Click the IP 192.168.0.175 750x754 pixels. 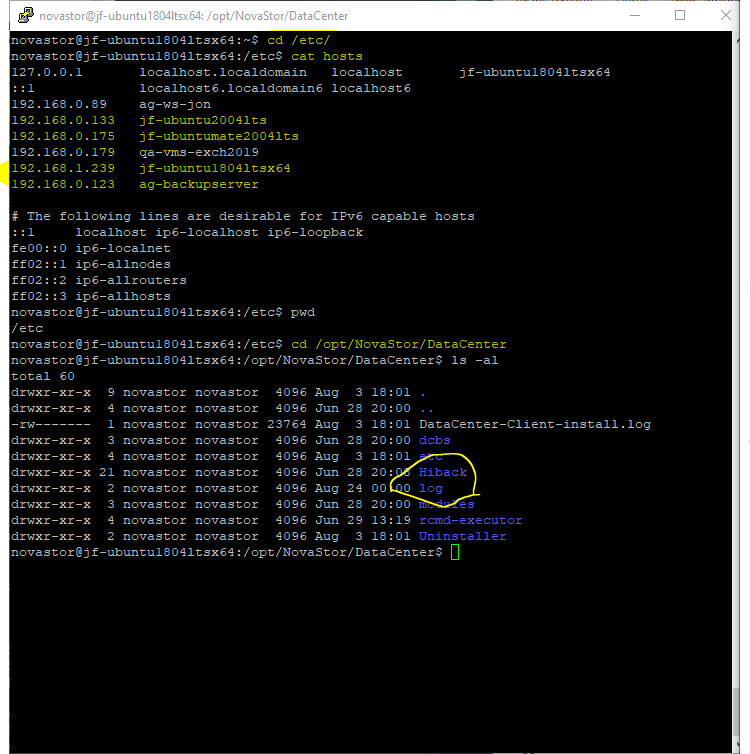pyautogui.click(x=63, y=136)
